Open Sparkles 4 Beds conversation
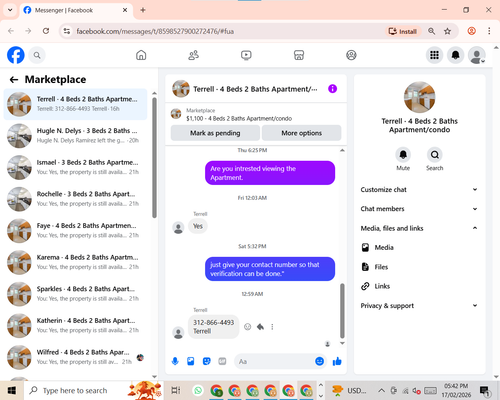Screen dimensions: 500x400 point(75,294)
